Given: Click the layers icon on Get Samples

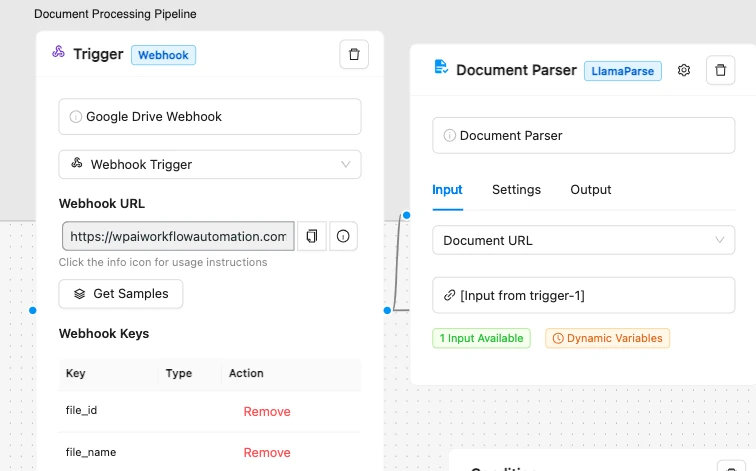Looking at the screenshot, I should point(80,294).
